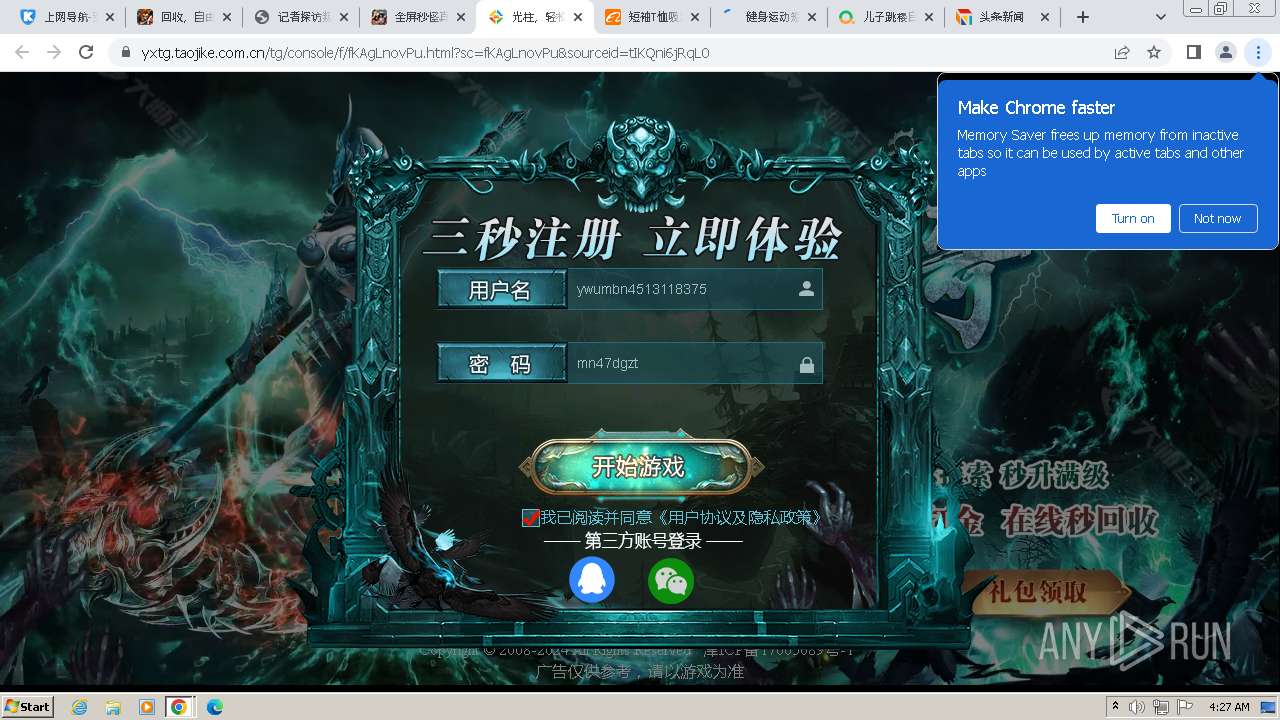Click the Chrome icon in the taskbar
This screenshot has height=720, width=1280.
point(179,707)
